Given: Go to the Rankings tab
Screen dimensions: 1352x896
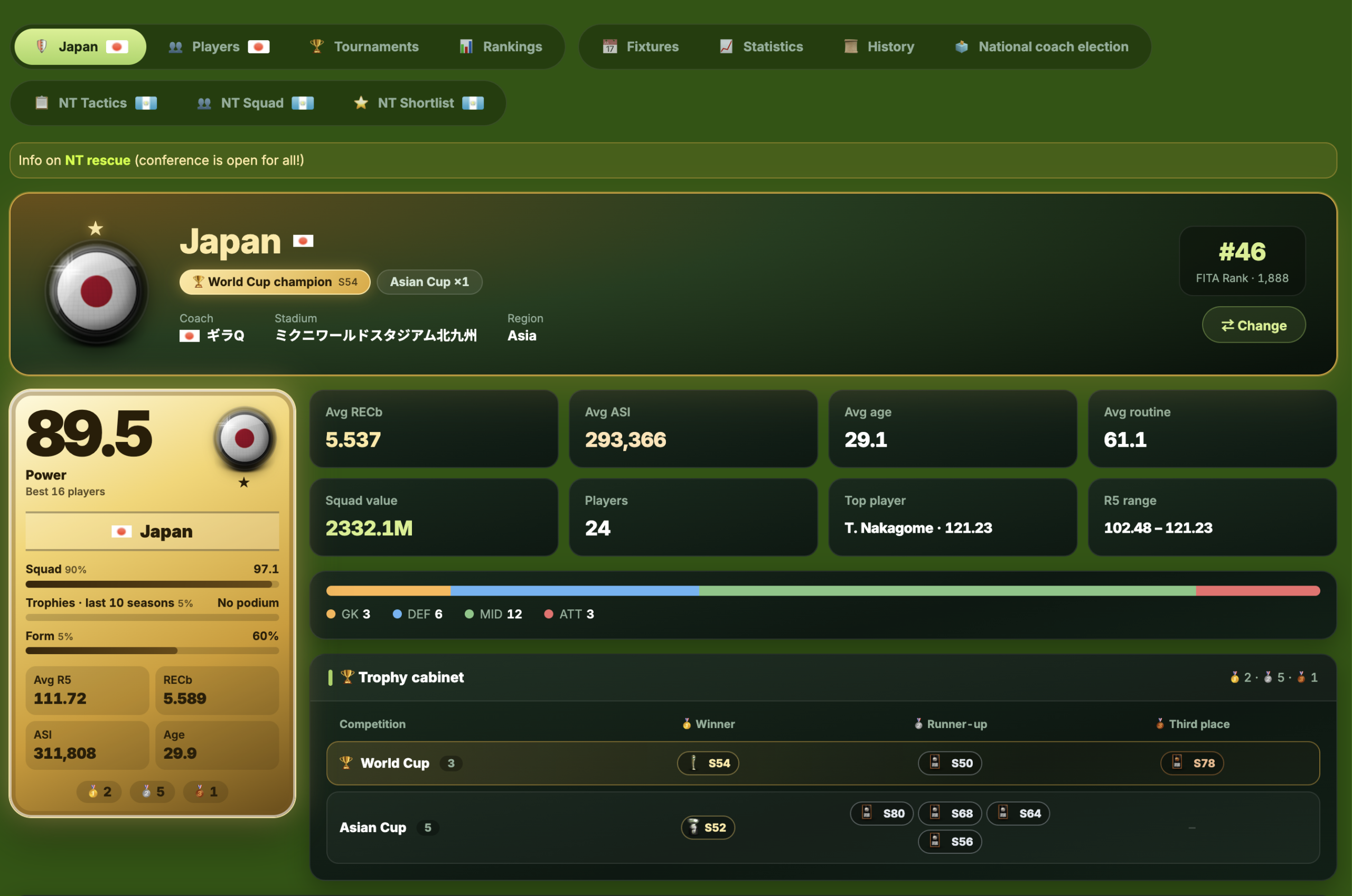Looking at the screenshot, I should click(501, 47).
